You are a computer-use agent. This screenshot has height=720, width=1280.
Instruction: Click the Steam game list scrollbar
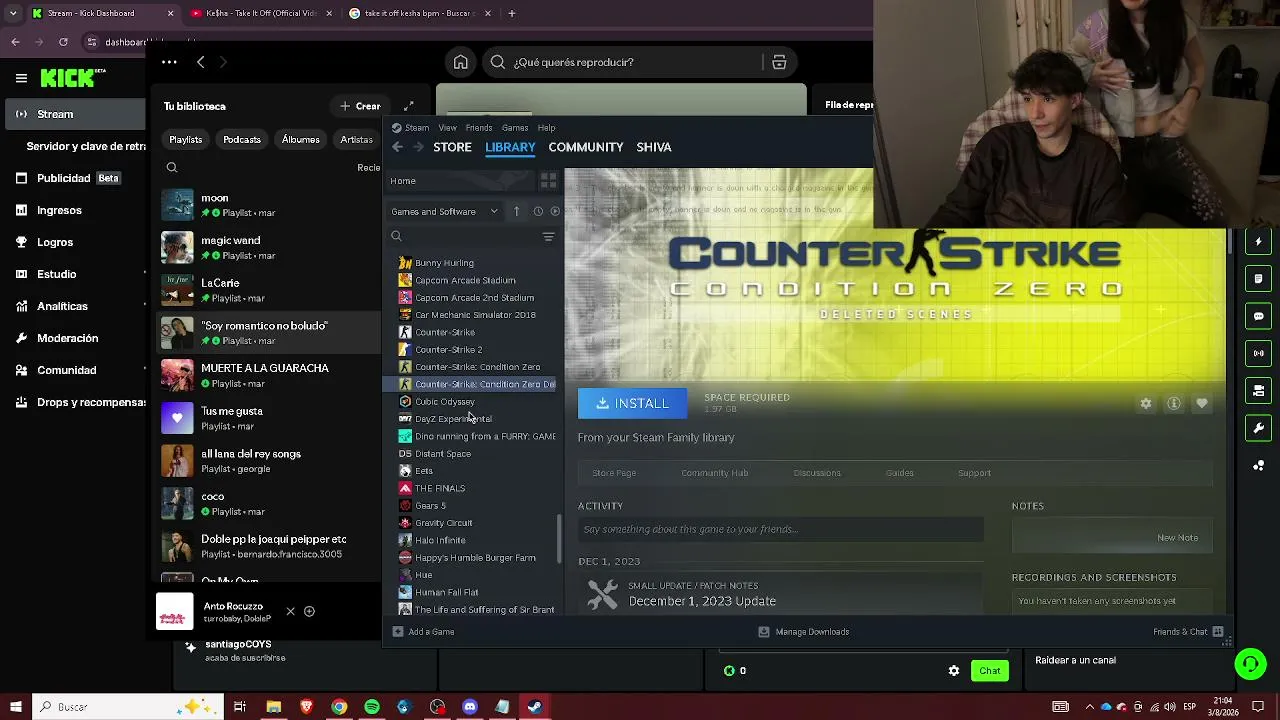560,538
